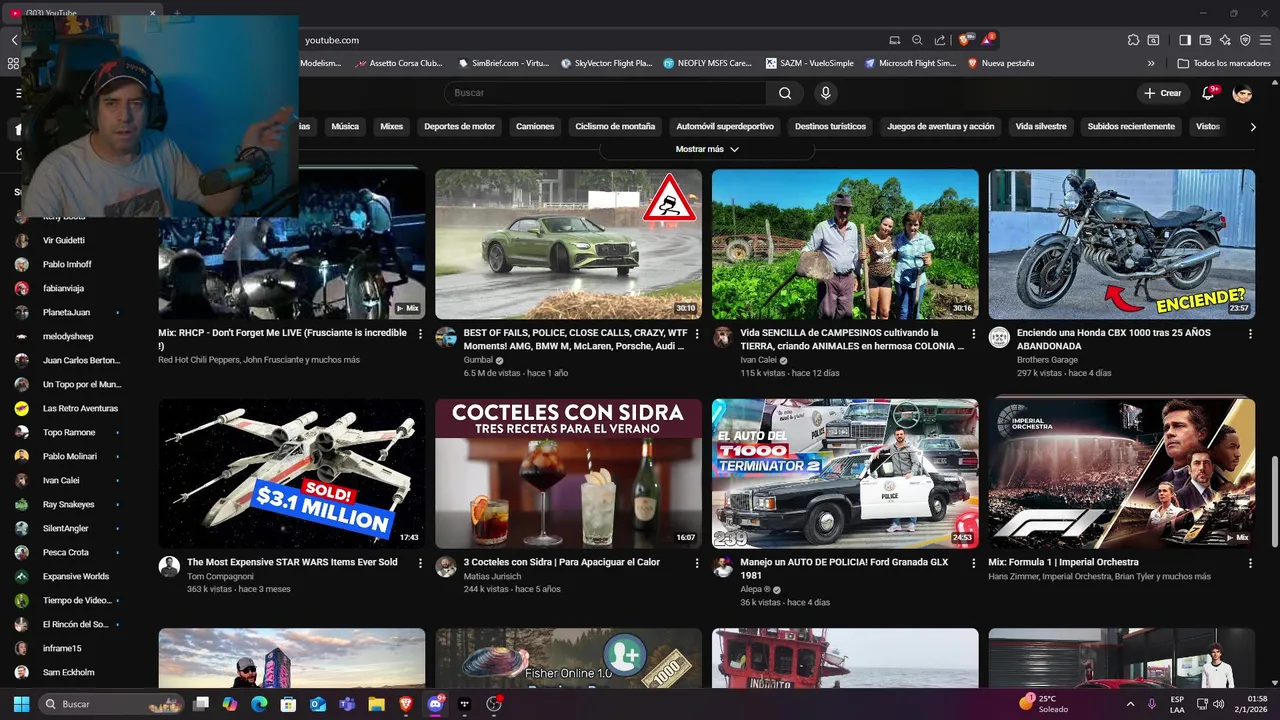Open the Todos los marcadores folder

coord(1224,63)
